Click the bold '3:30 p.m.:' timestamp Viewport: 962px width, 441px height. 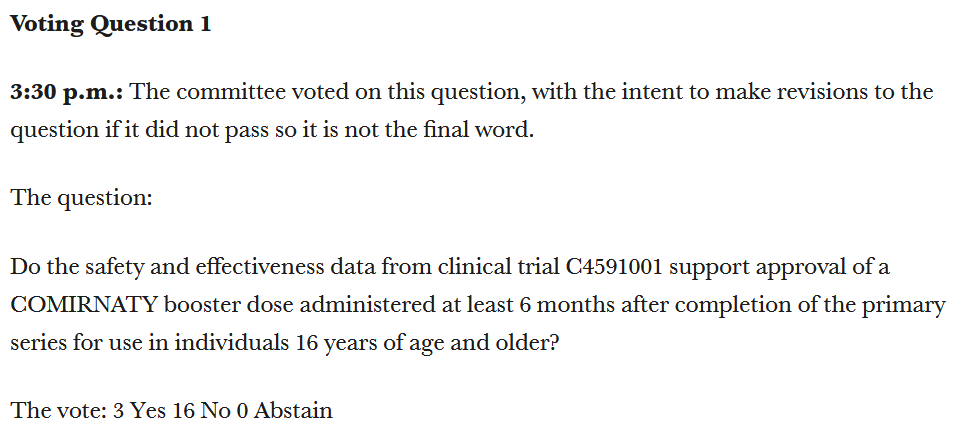[x=66, y=93]
